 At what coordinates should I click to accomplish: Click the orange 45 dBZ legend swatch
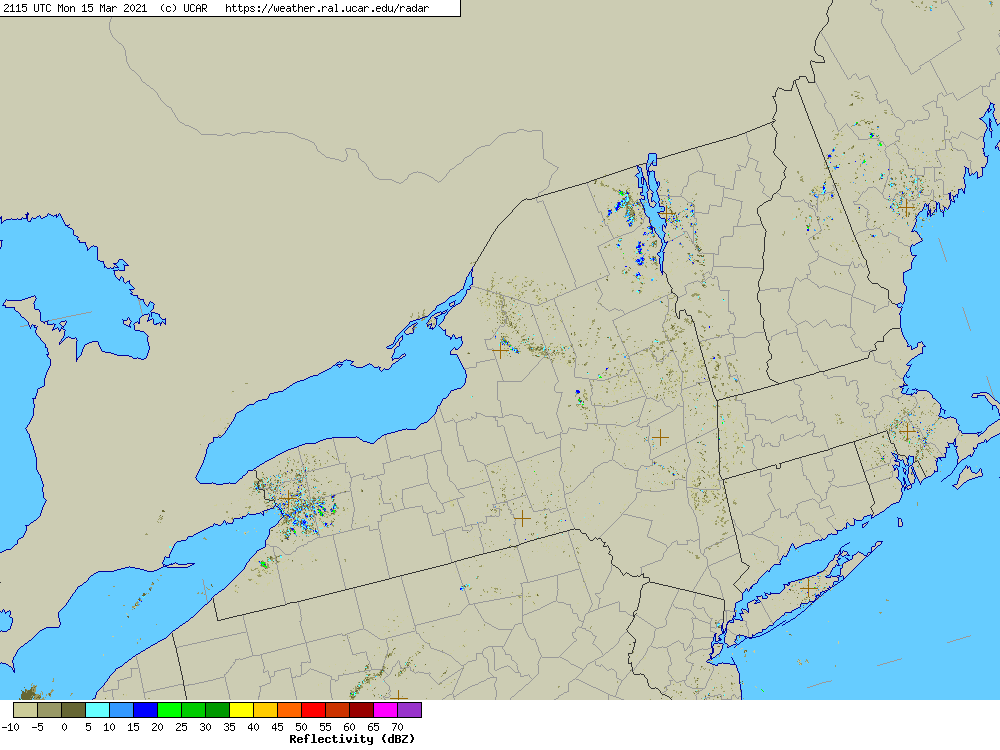289,710
